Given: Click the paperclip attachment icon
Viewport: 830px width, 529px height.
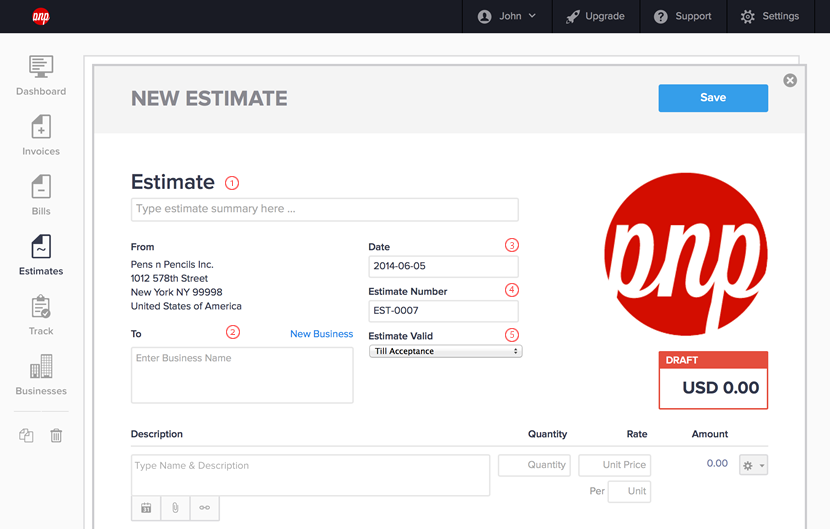Looking at the screenshot, I should pos(175,508).
